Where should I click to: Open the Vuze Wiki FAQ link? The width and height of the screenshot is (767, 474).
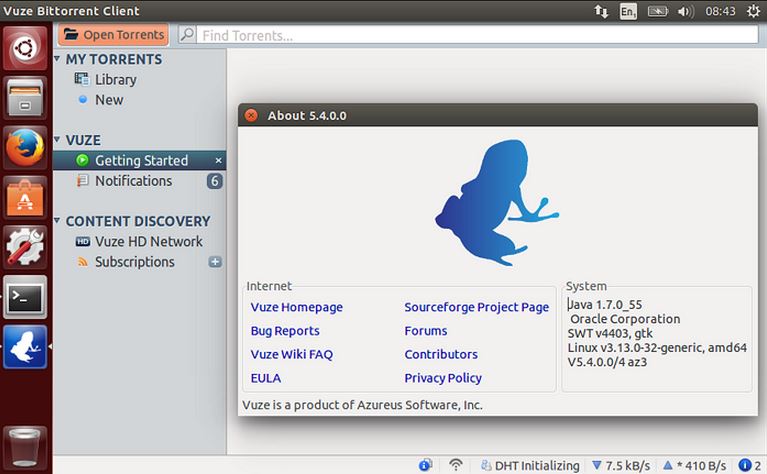point(292,355)
